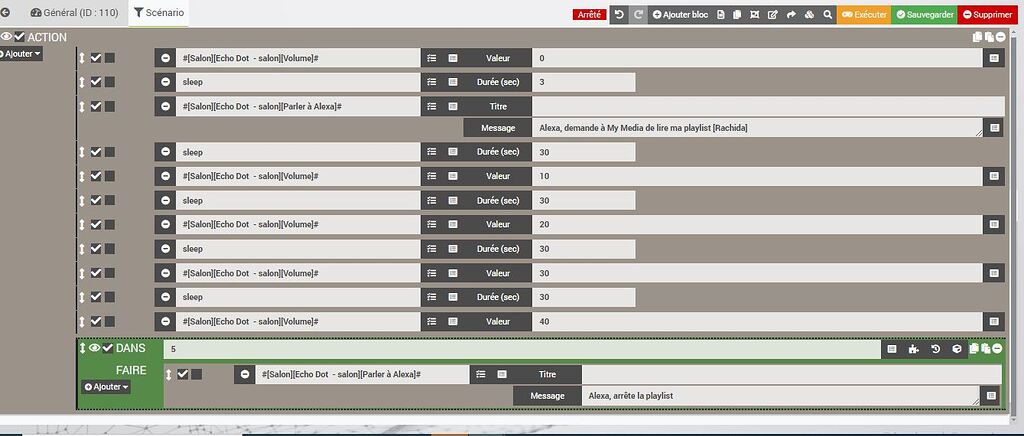Screen dimensions: 1024x436
Task: Toggle the eye icon on the DANS block
Action: [x=95, y=348]
